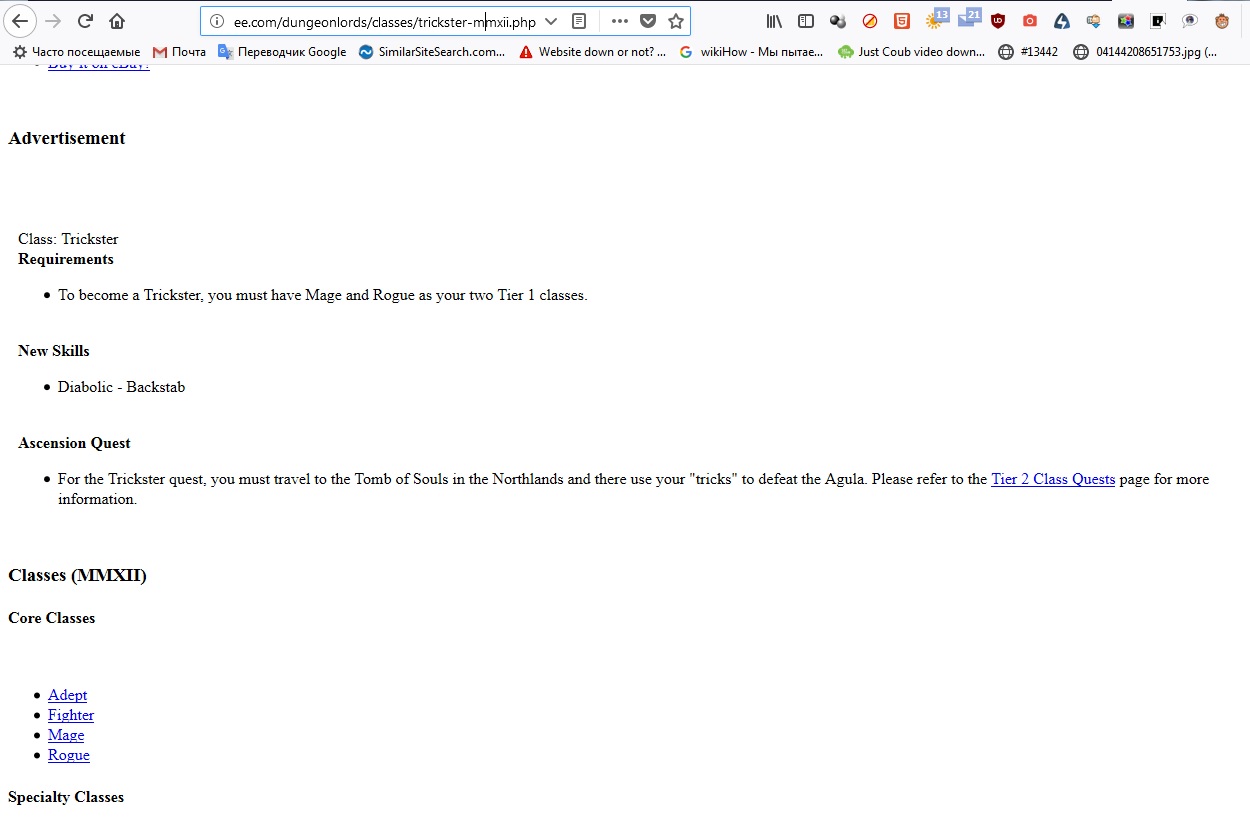
Task: Open the 'Переводчик Google' bookmark
Action: pyautogui.click(x=282, y=52)
